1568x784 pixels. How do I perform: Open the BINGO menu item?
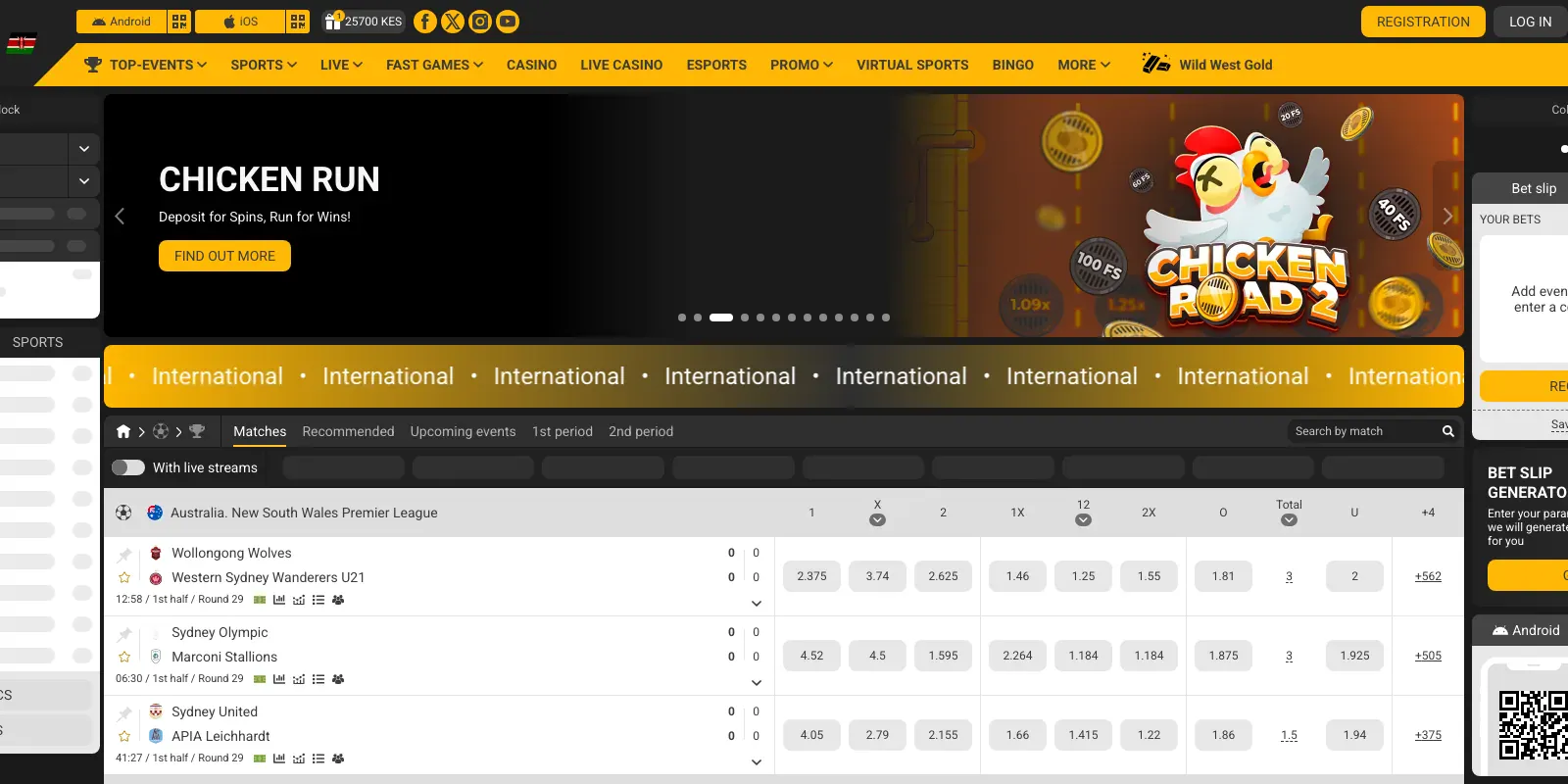pos(1012,65)
